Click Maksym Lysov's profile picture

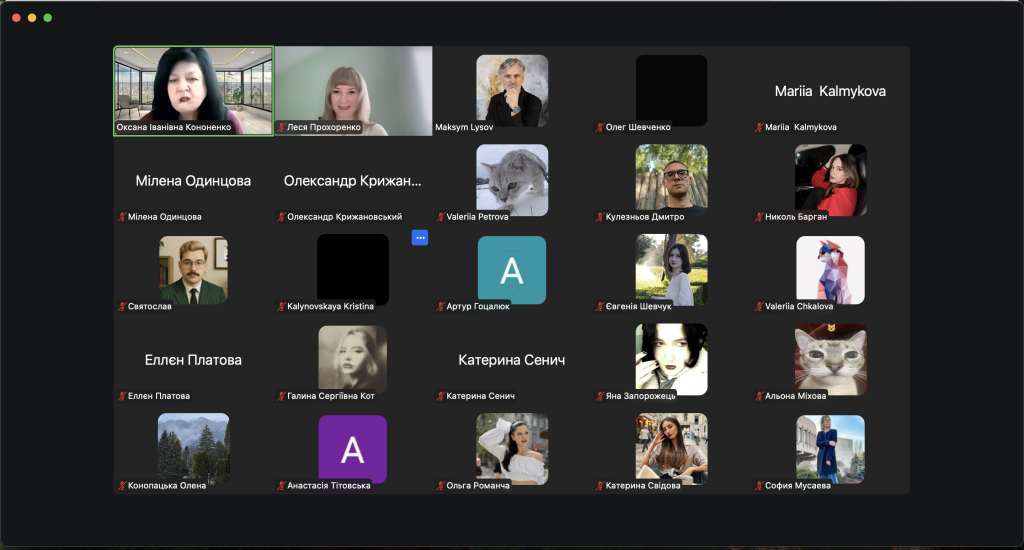(x=512, y=90)
